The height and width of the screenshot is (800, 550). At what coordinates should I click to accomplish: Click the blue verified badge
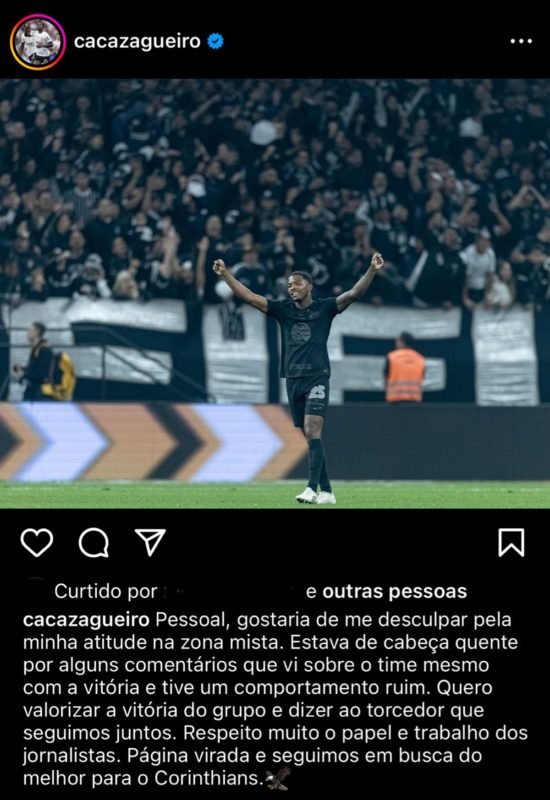pyautogui.click(x=215, y=41)
